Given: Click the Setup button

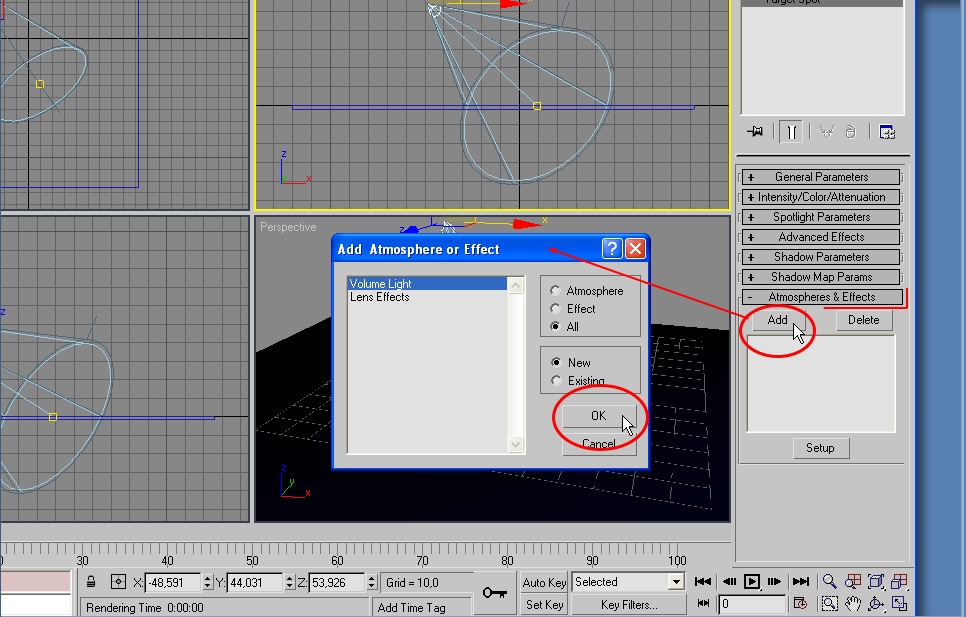Looking at the screenshot, I should (821, 448).
